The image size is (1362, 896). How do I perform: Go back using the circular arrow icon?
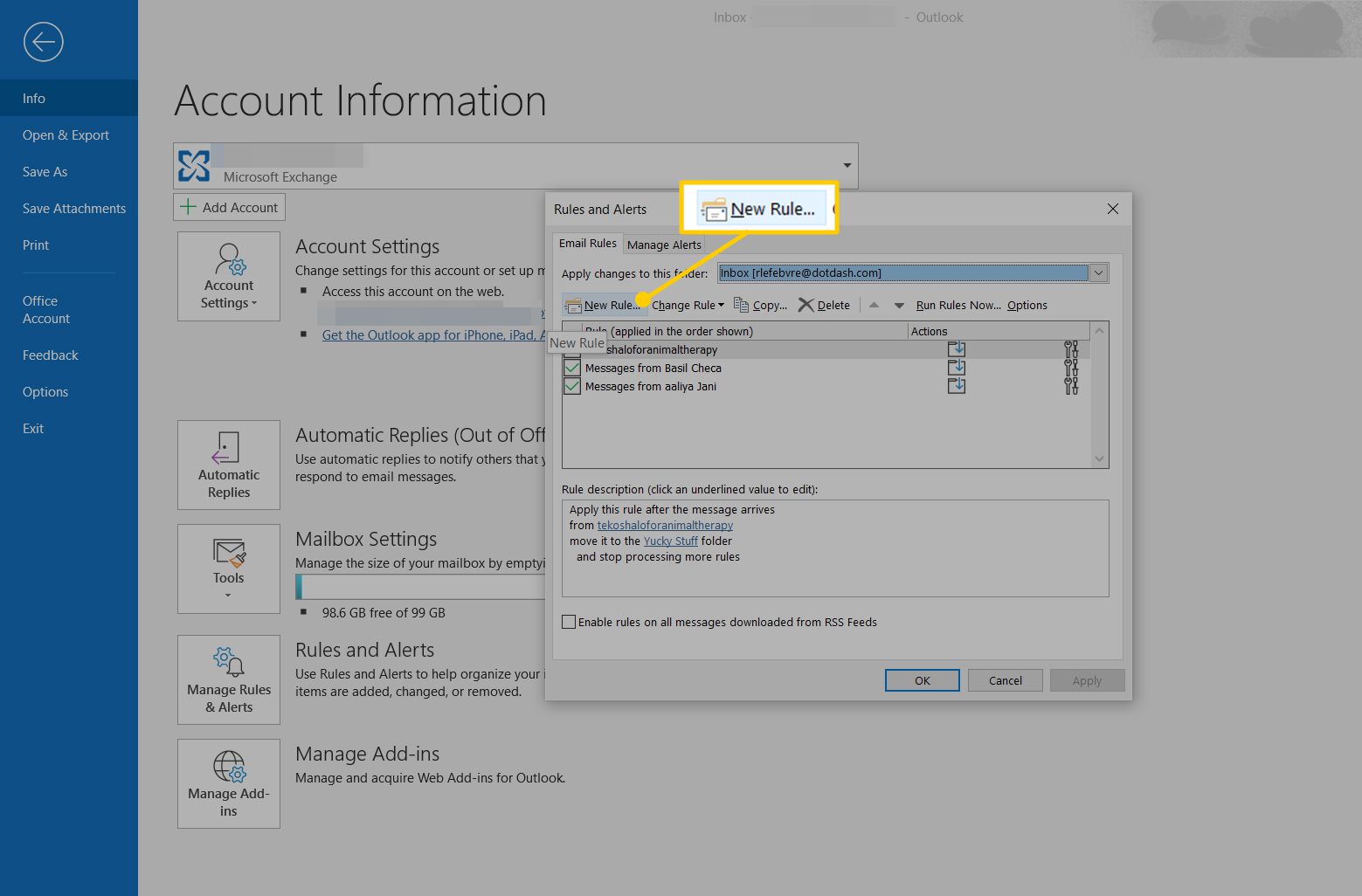tap(43, 42)
